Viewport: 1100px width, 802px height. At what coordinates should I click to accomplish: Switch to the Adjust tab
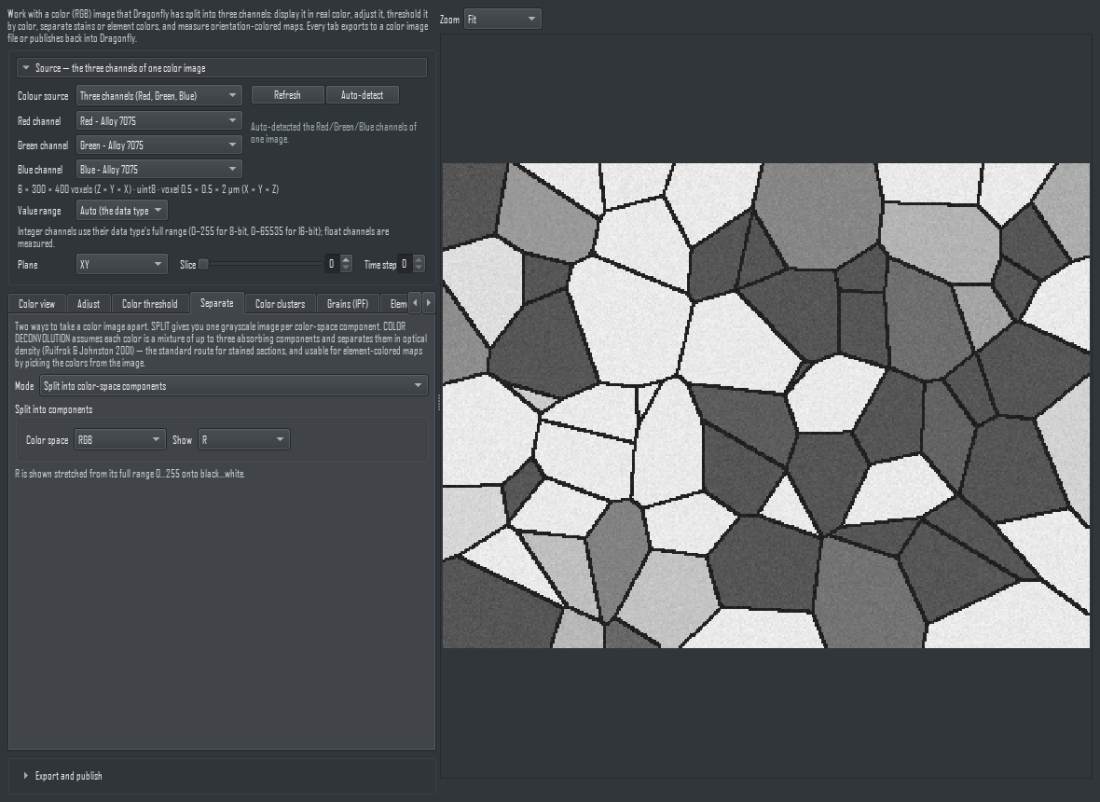88,304
